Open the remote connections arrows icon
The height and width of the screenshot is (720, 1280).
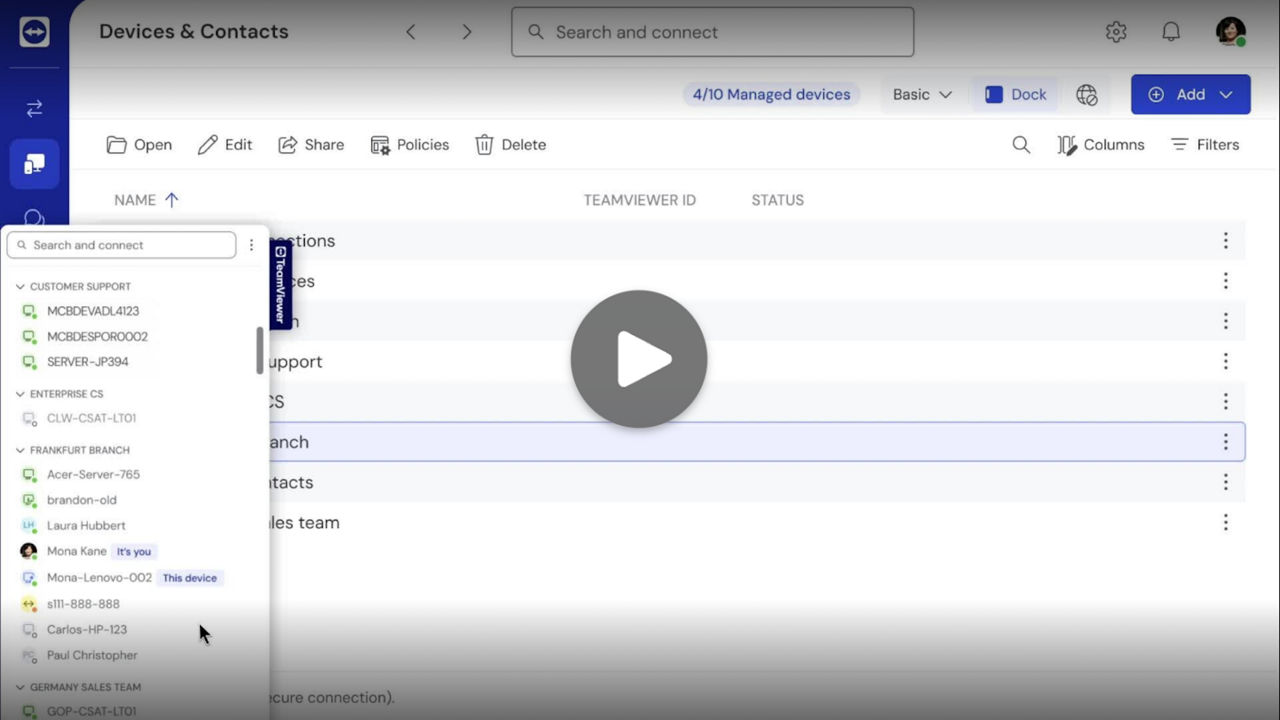pos(34,108)
